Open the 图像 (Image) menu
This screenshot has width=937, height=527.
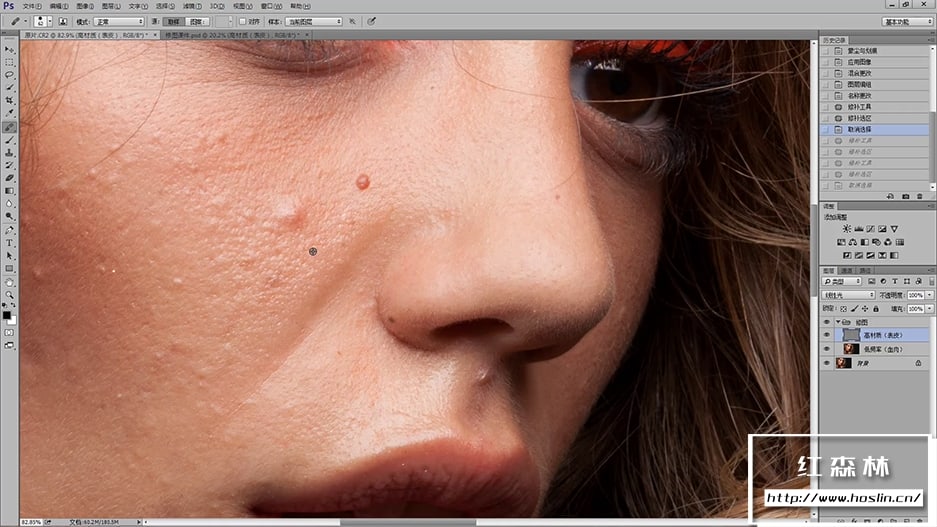(85, 6)
